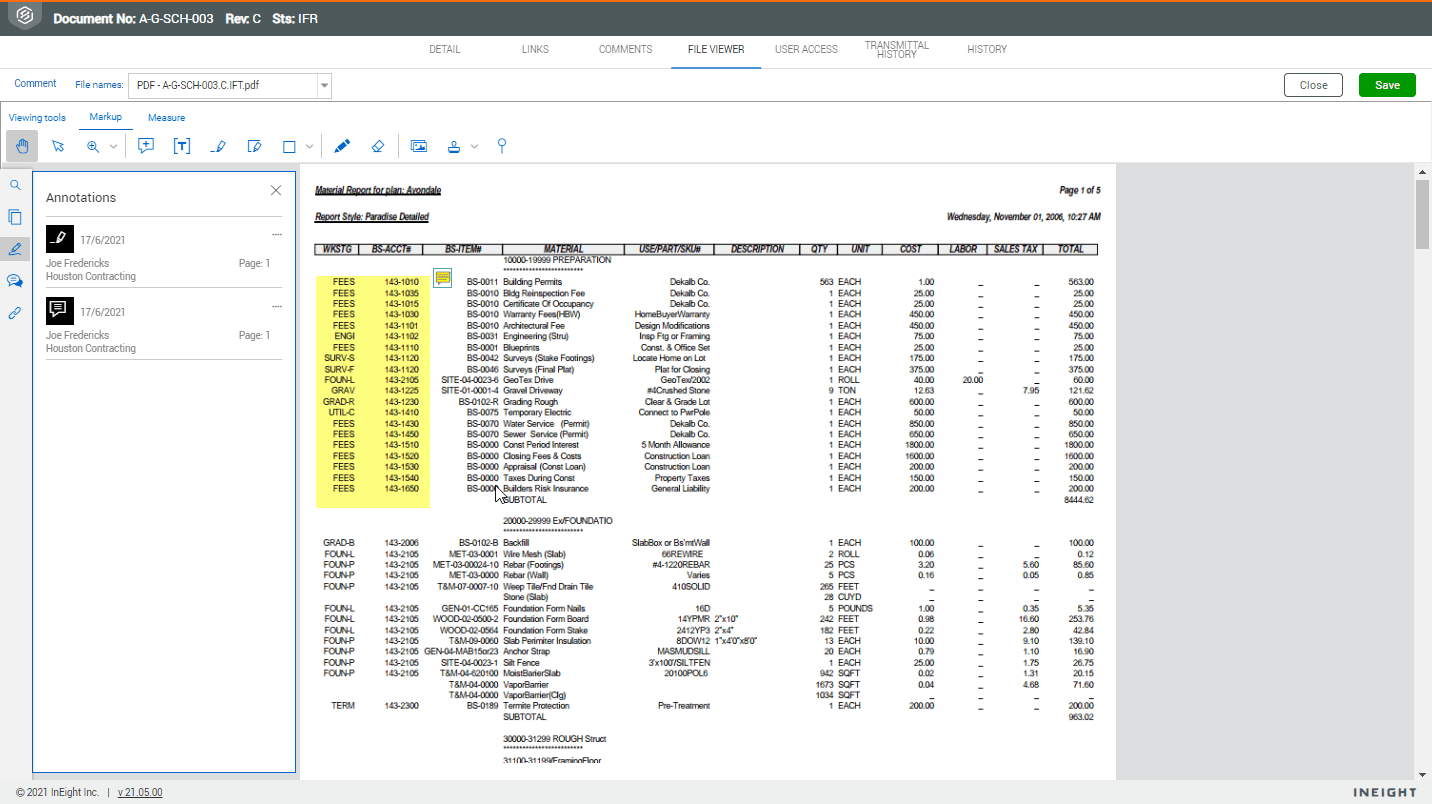Open the search panel in sidebar

15,185
